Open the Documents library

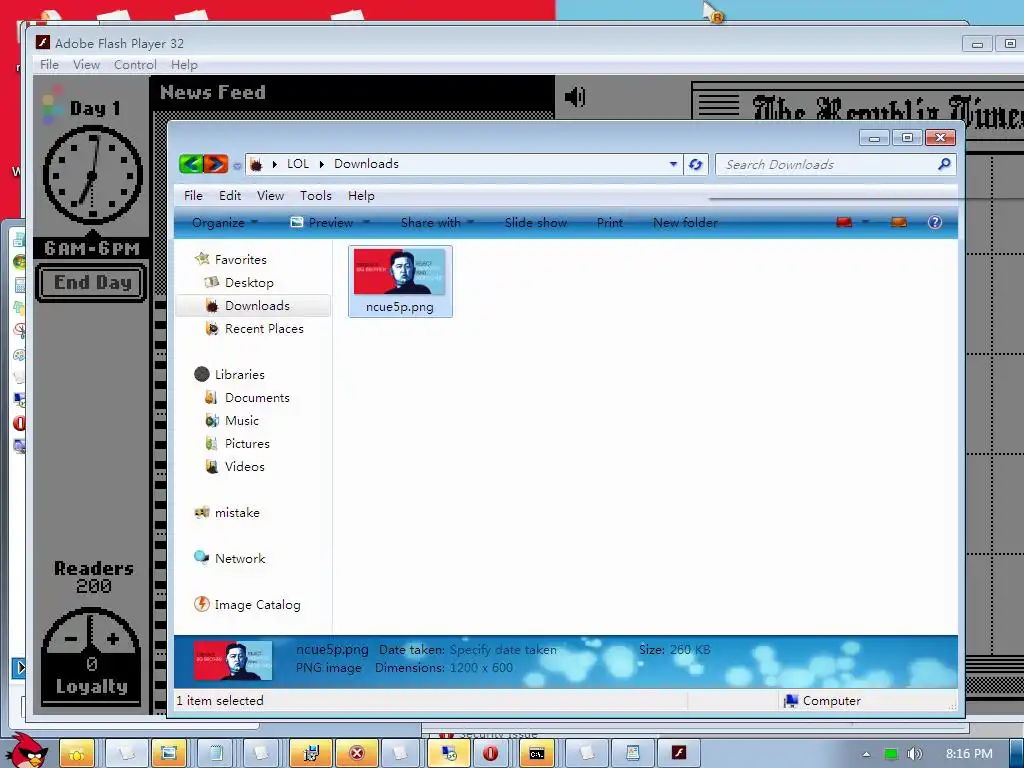pyautogui.click(x=257, y=398)
